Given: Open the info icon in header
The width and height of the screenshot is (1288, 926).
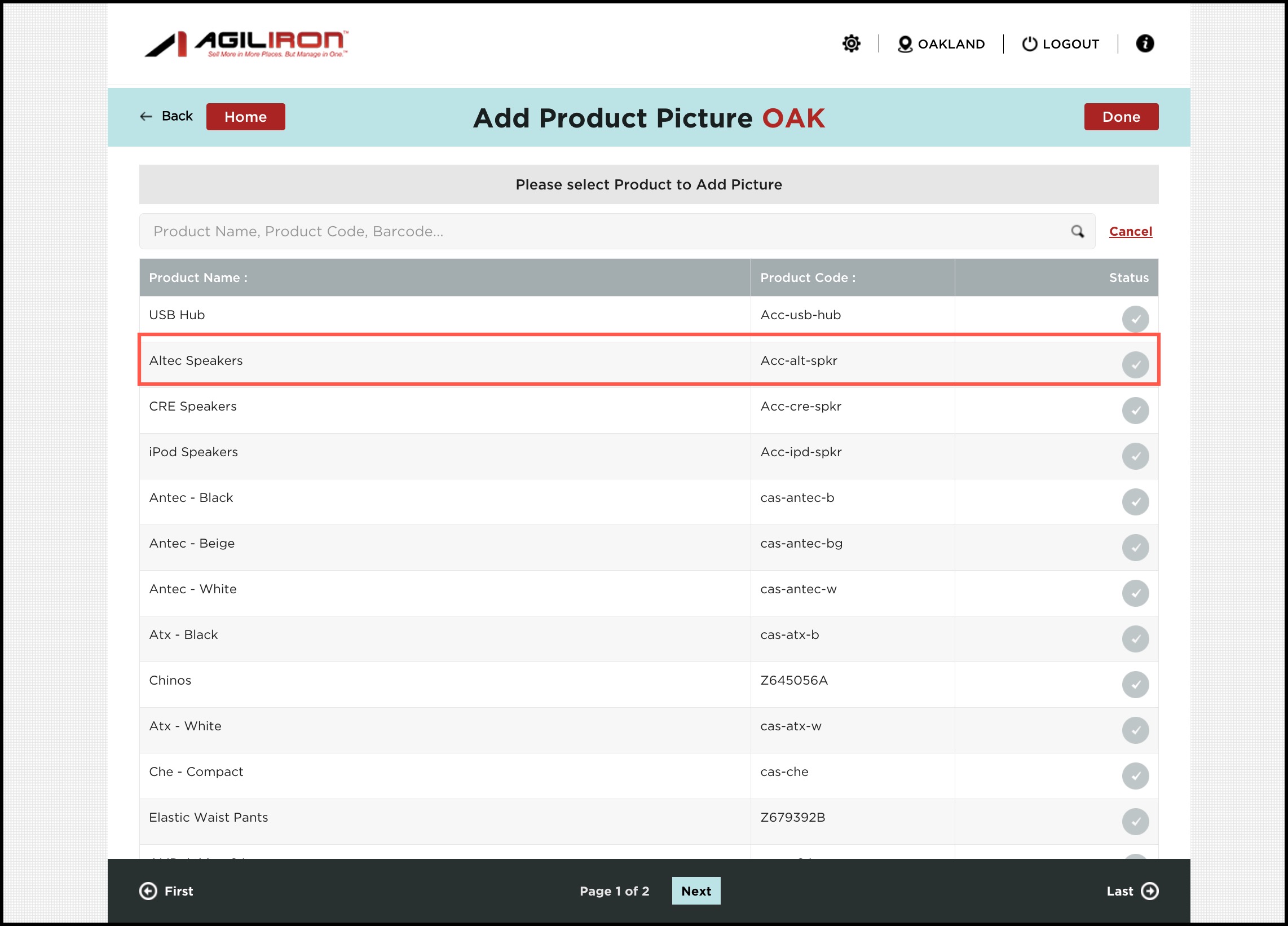Looking at the screenshot, I should pos(1144,44).
